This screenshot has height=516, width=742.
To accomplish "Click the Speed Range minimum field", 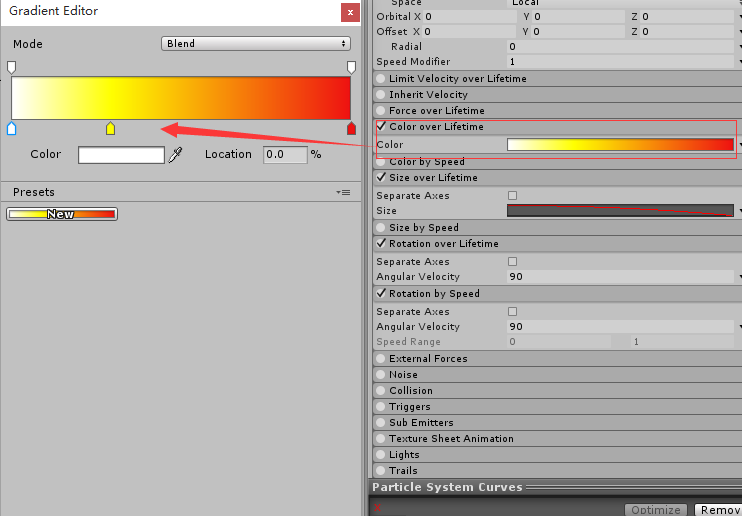I will pyautogui.click(x=559, y=342).
